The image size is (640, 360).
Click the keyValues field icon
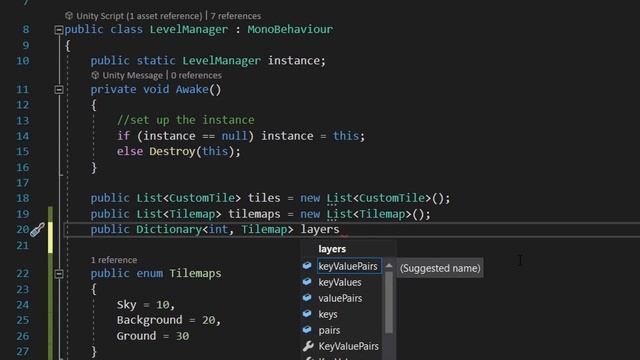click(x=307, y=282)
